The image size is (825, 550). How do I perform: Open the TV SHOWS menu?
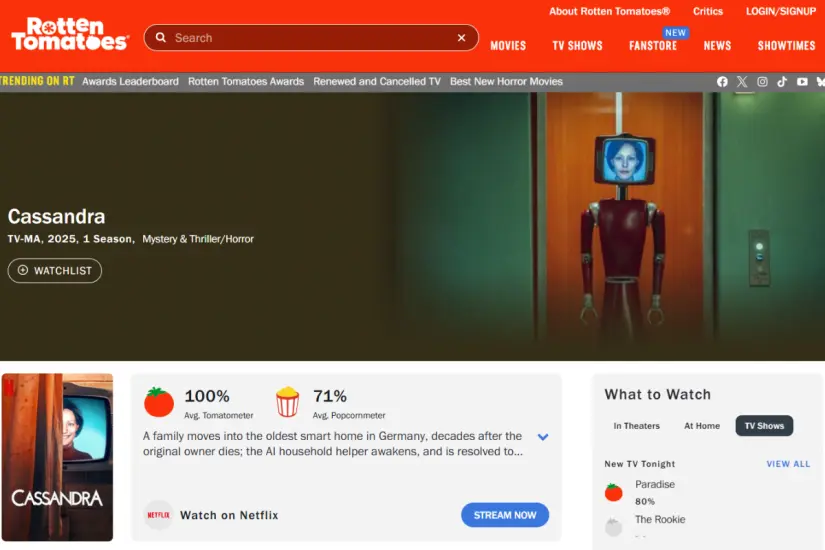577,46
